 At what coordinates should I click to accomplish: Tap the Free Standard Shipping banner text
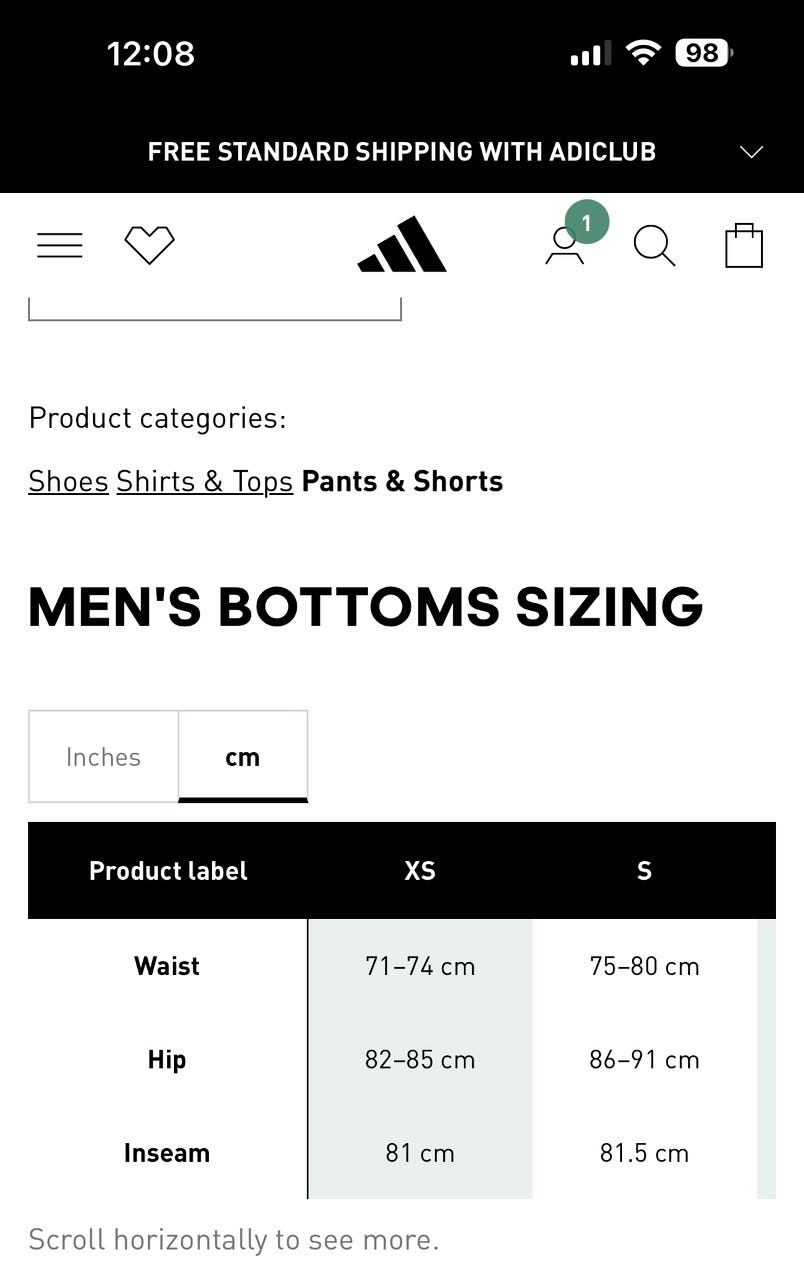click(x=401, y=152)
